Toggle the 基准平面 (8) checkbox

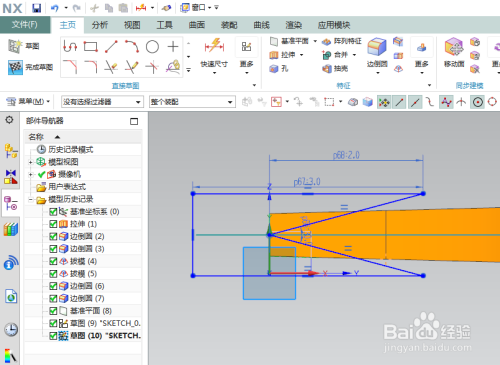[x=53, y=311]
